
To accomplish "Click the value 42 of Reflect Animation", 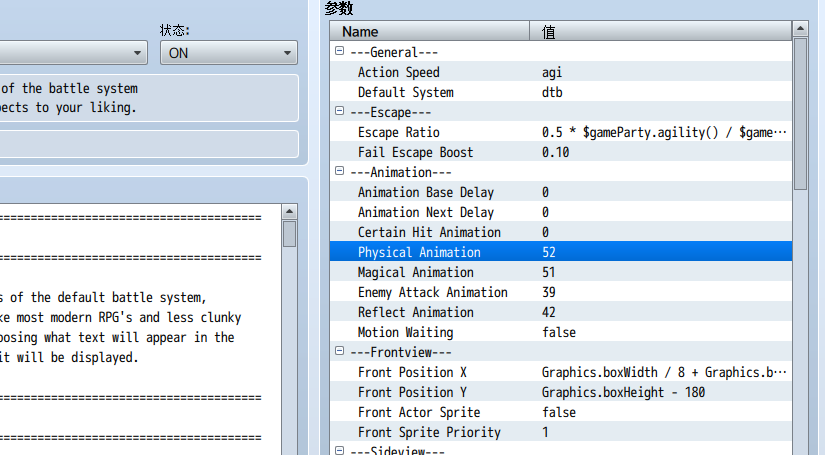I will point(549,312).
